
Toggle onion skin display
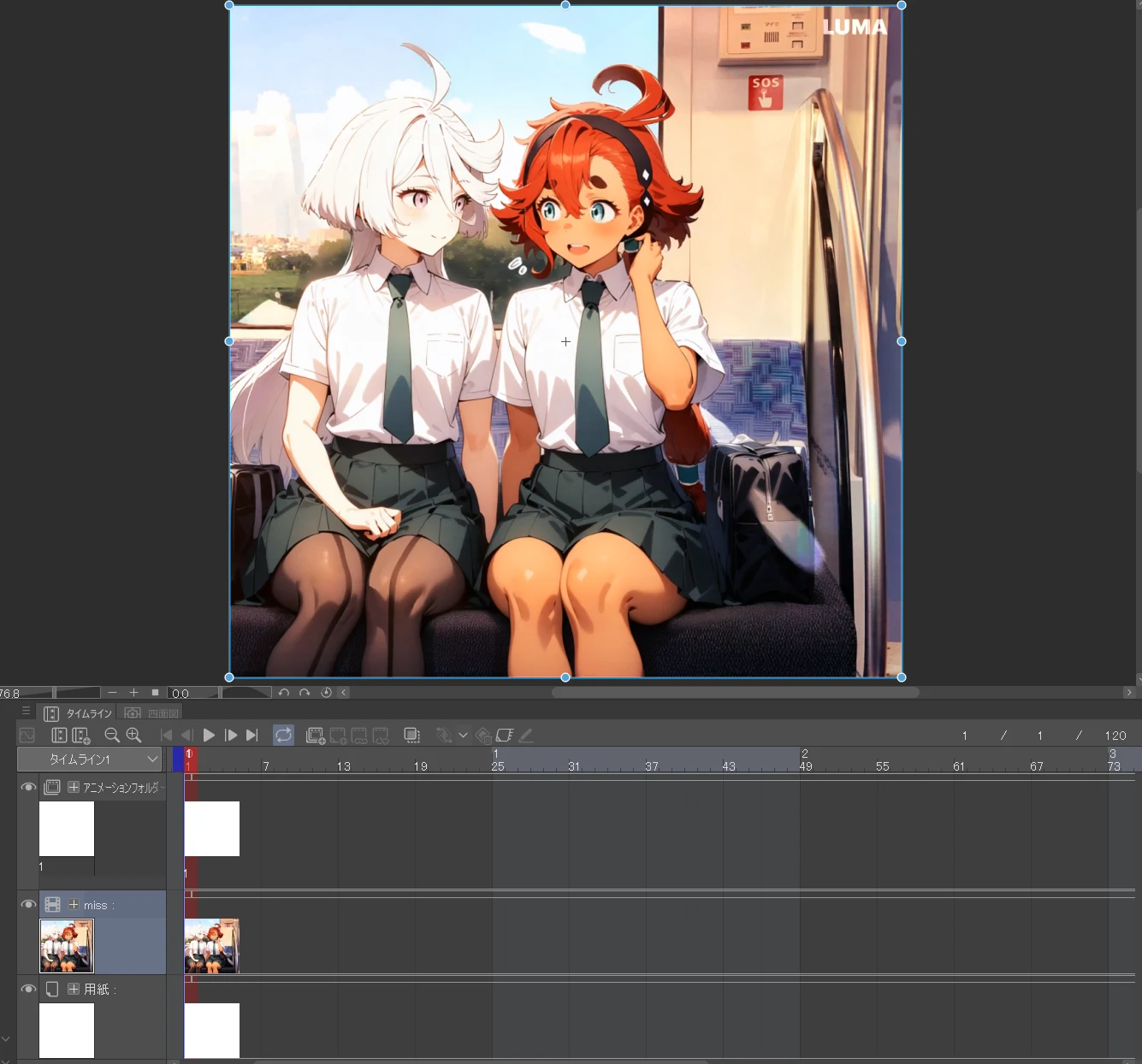[412, 736]
